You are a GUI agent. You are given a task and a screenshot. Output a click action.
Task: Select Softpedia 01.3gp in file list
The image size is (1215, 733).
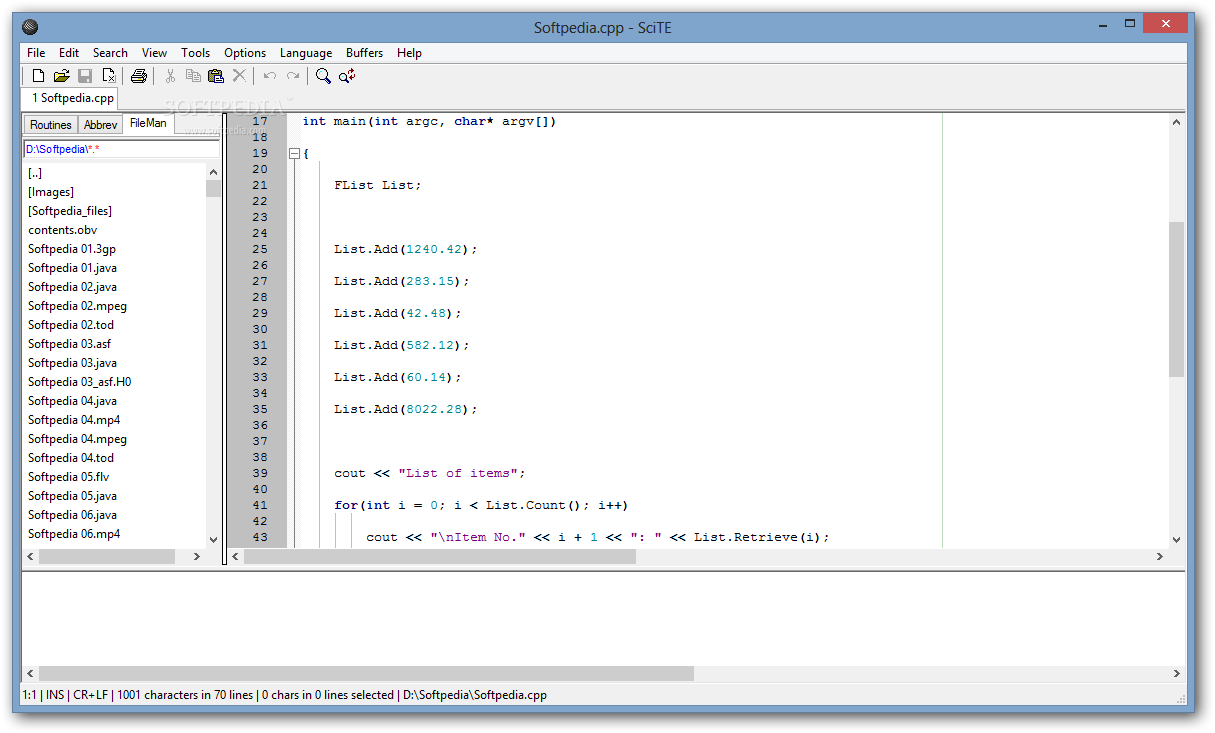[x=72, y=249]
